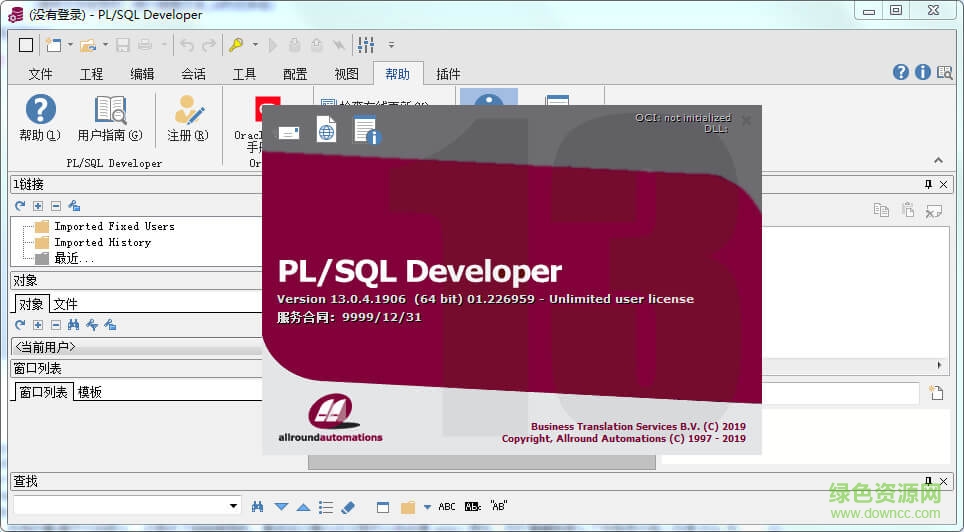Switch to the 工具 ribbon tab

(244, 74)
